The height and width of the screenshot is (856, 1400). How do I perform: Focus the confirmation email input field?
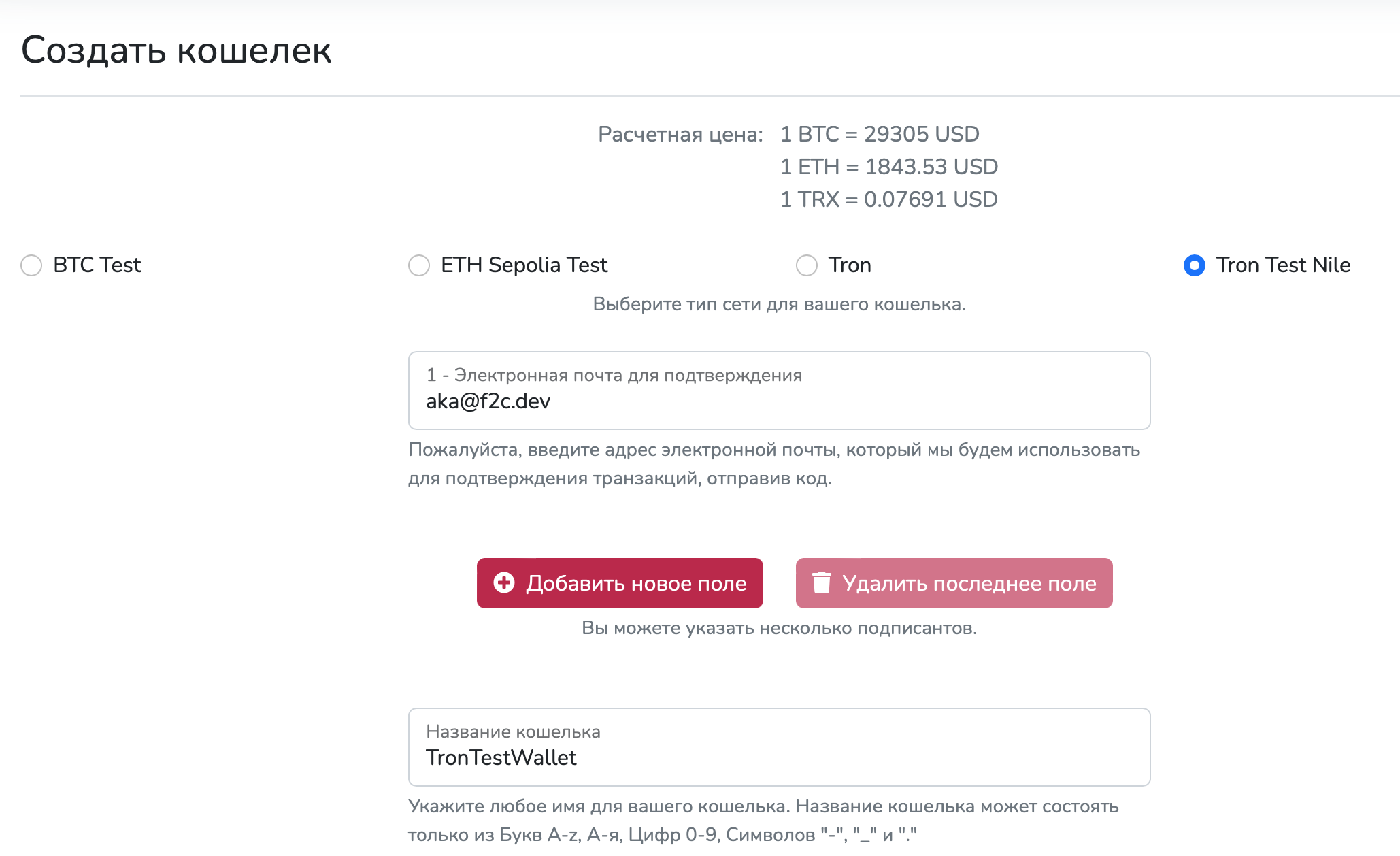point(779,401)
